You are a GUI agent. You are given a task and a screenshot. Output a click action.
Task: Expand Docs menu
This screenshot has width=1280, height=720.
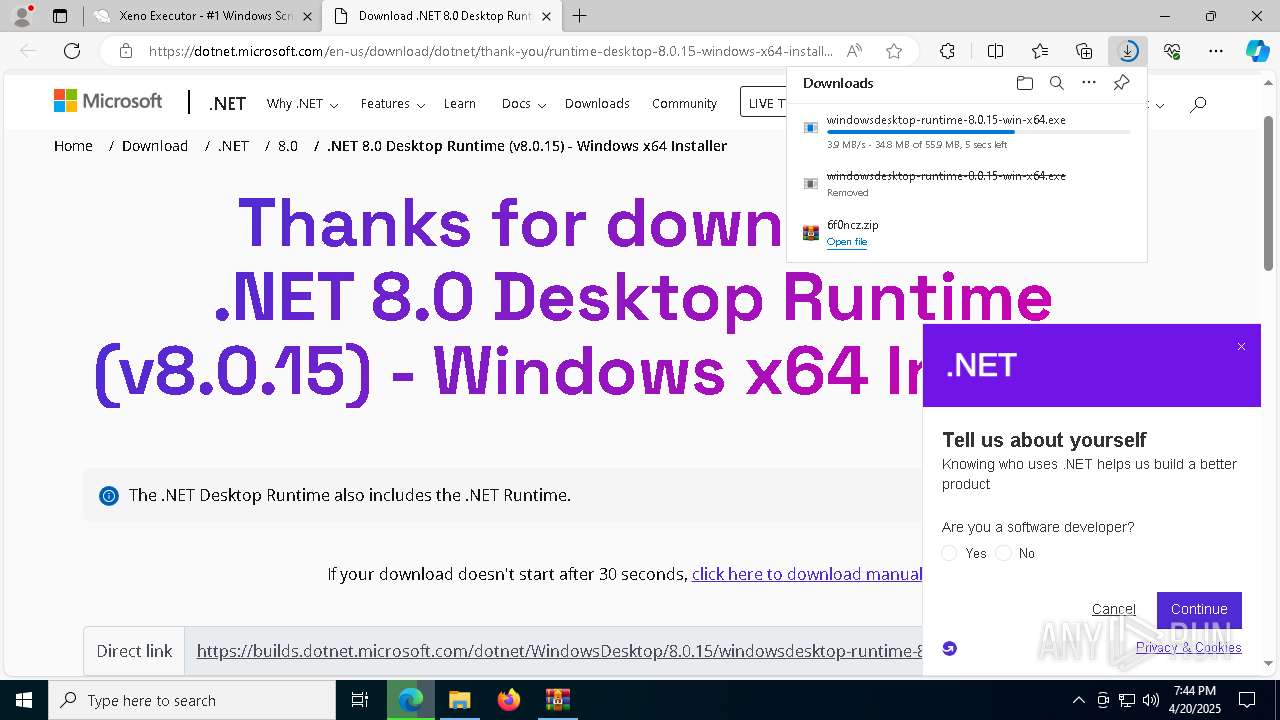tap(524, 104)
